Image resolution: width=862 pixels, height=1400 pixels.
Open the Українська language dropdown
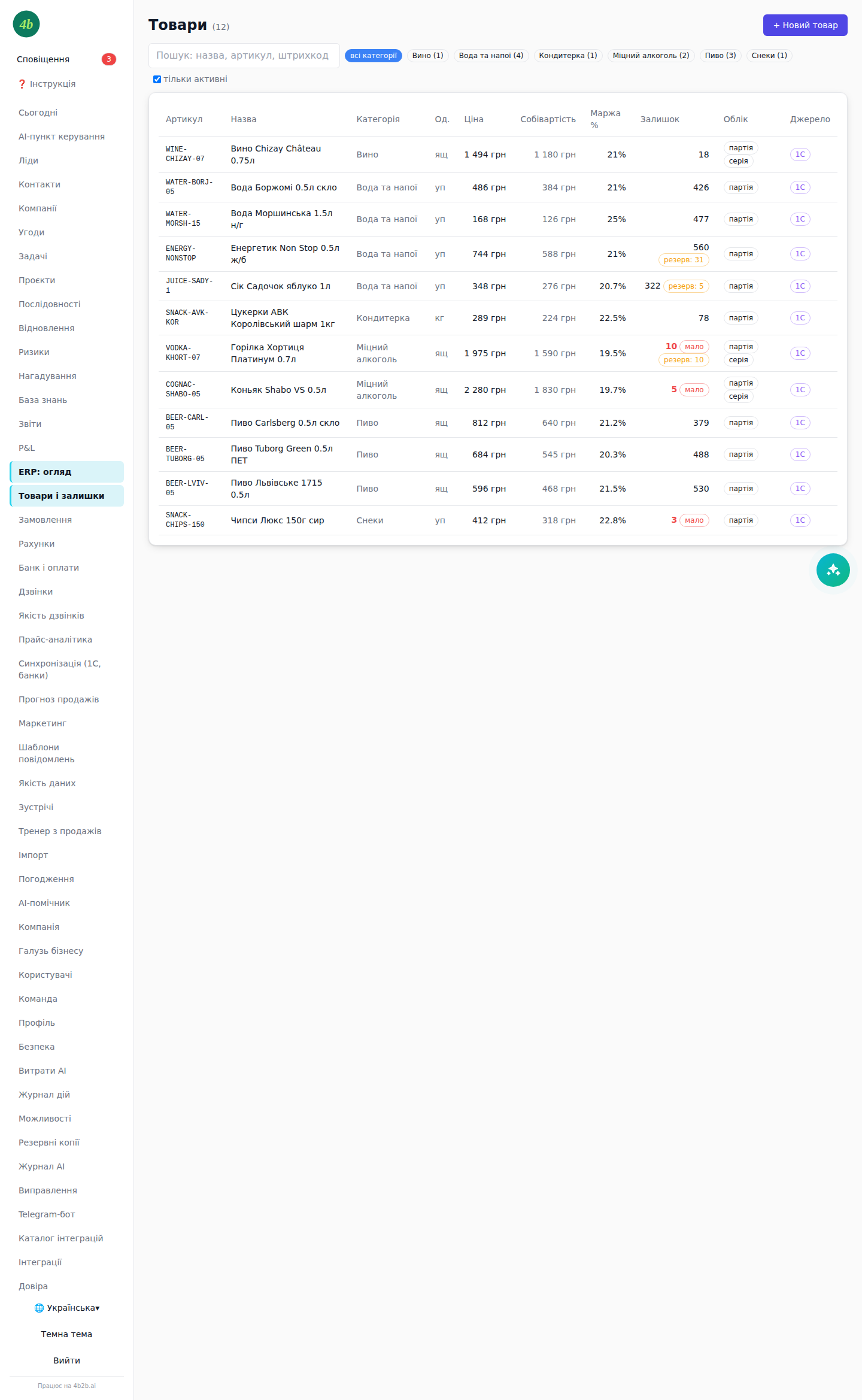tap(67, 1308)
